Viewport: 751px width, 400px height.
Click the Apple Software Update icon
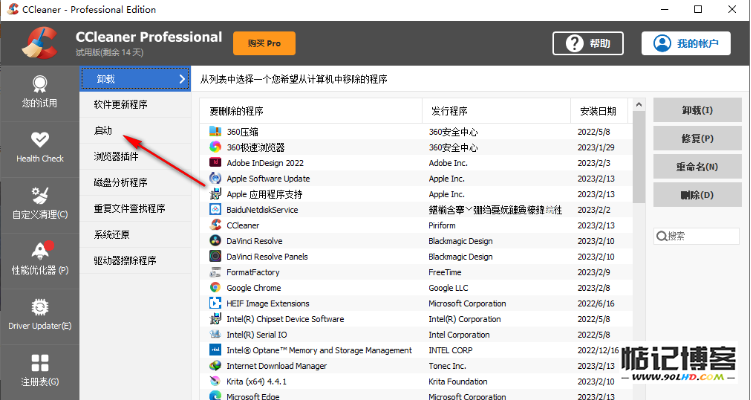pos(215,178)
